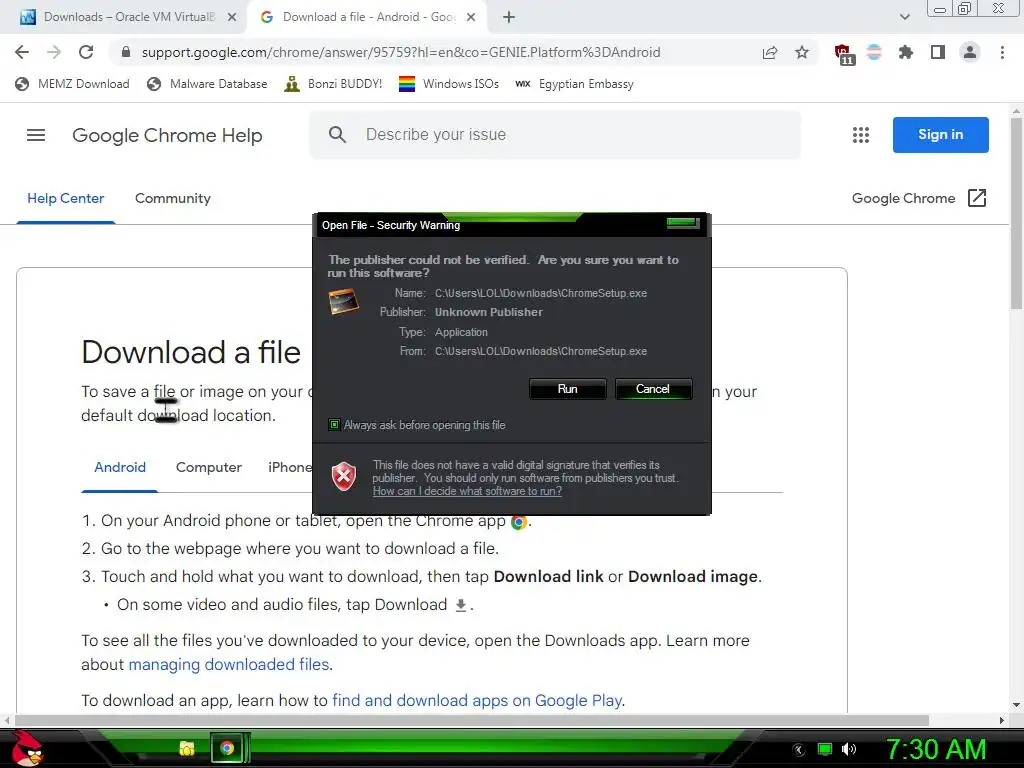Click Cancel in the security warning

pos(653,389)
